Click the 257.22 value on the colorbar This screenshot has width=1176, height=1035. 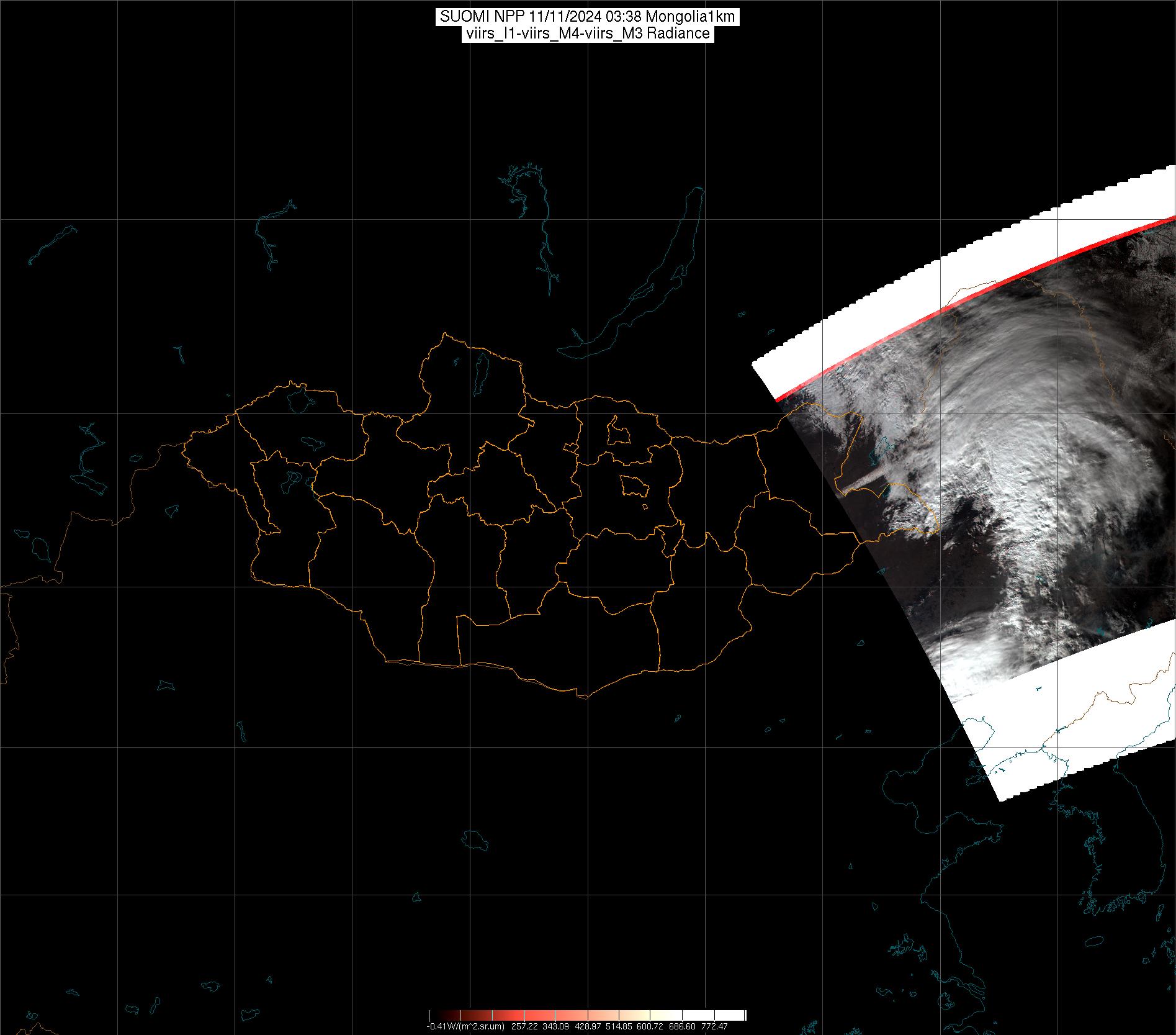[x=524, y=1026]
